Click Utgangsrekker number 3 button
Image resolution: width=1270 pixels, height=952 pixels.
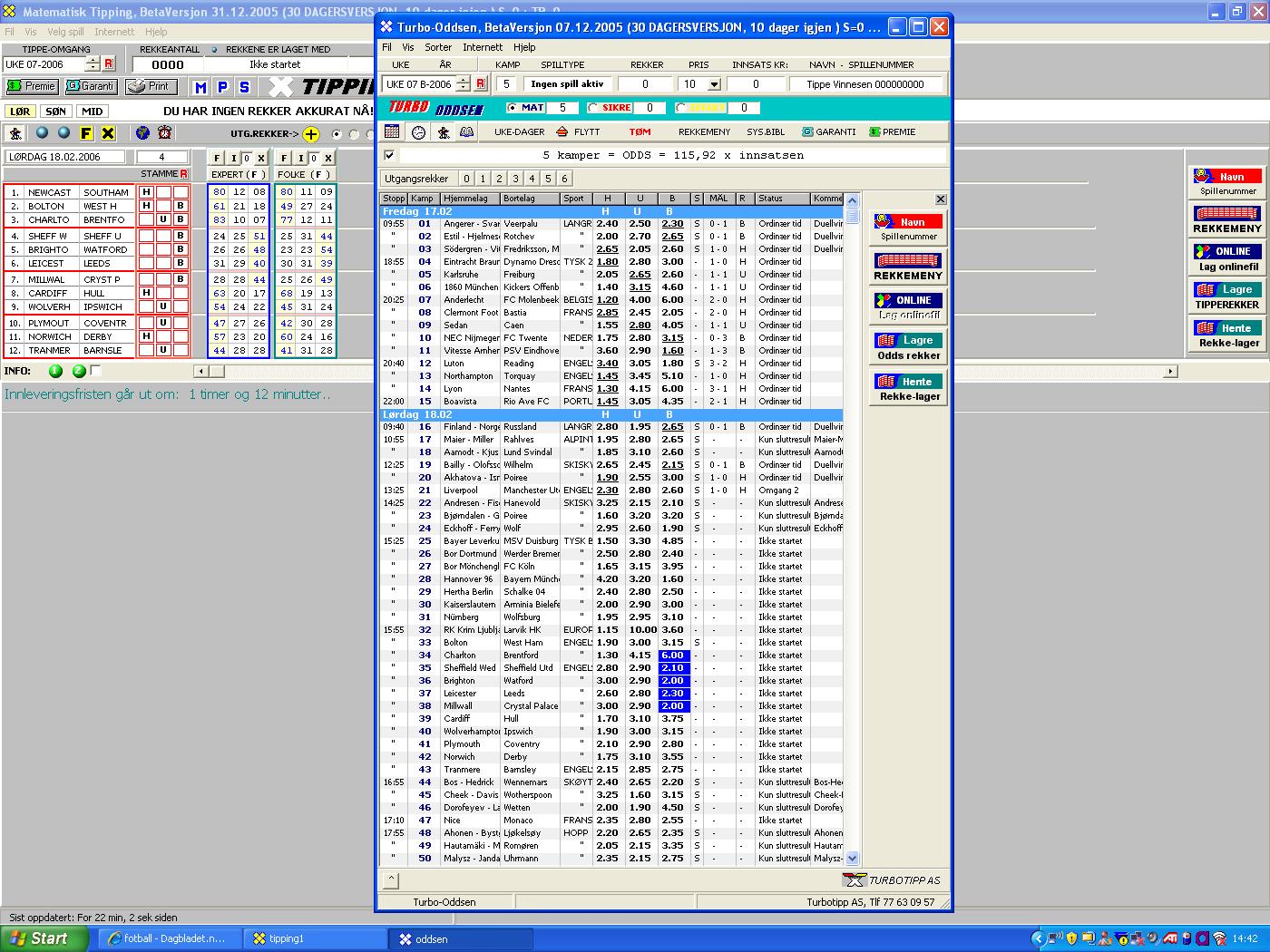point(516,179)
